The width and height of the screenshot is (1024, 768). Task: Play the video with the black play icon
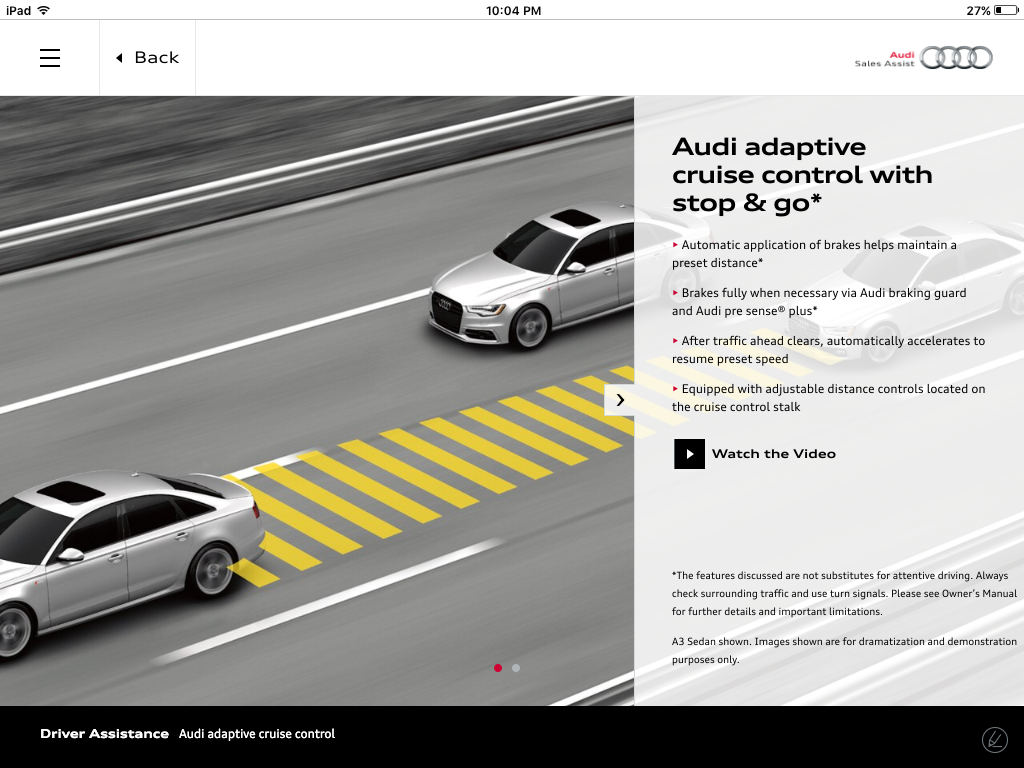pyautogui.click(x=689, y=454)
